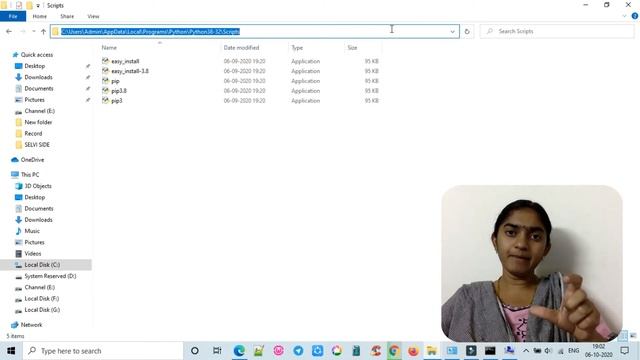640x360 pixels.
Task: Open the SELVI SIDE folder
Action: [x=37, y=144]
